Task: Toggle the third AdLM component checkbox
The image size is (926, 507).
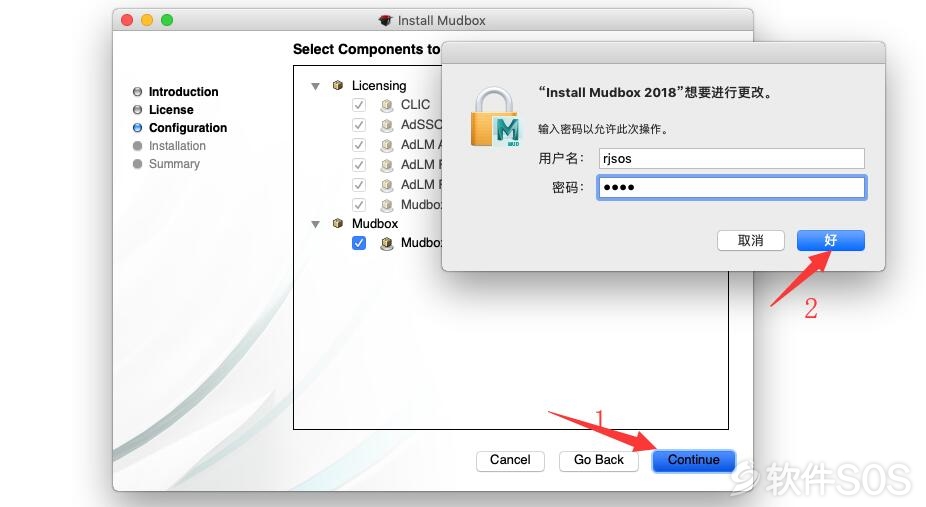Action: pyautogui.click(x=358, y=185)
